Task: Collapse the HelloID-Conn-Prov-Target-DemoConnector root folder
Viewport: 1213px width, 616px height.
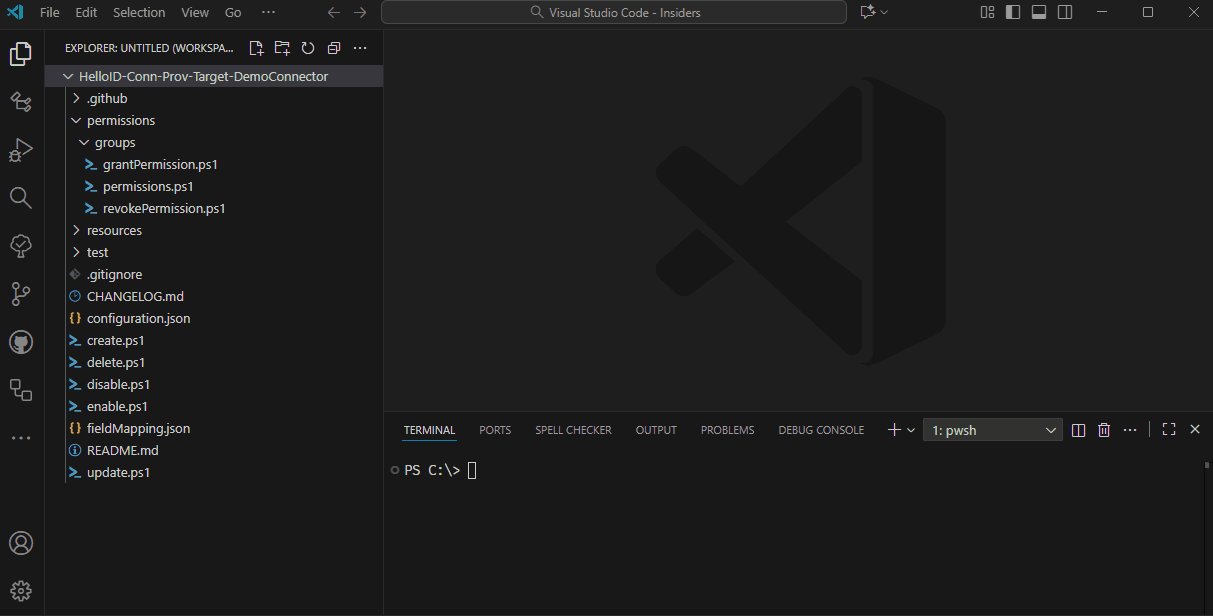Action: click(214, 76)
